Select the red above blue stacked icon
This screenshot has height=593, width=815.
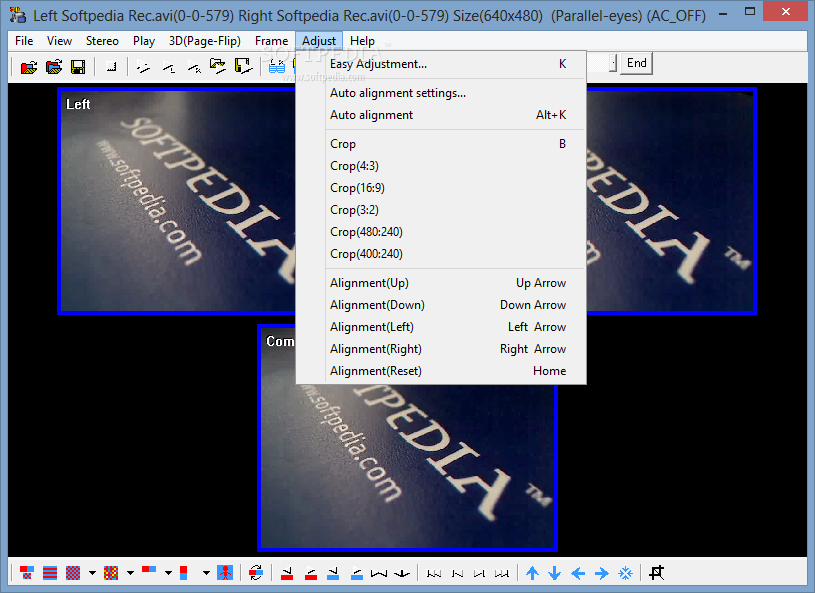tap(183, 573)
